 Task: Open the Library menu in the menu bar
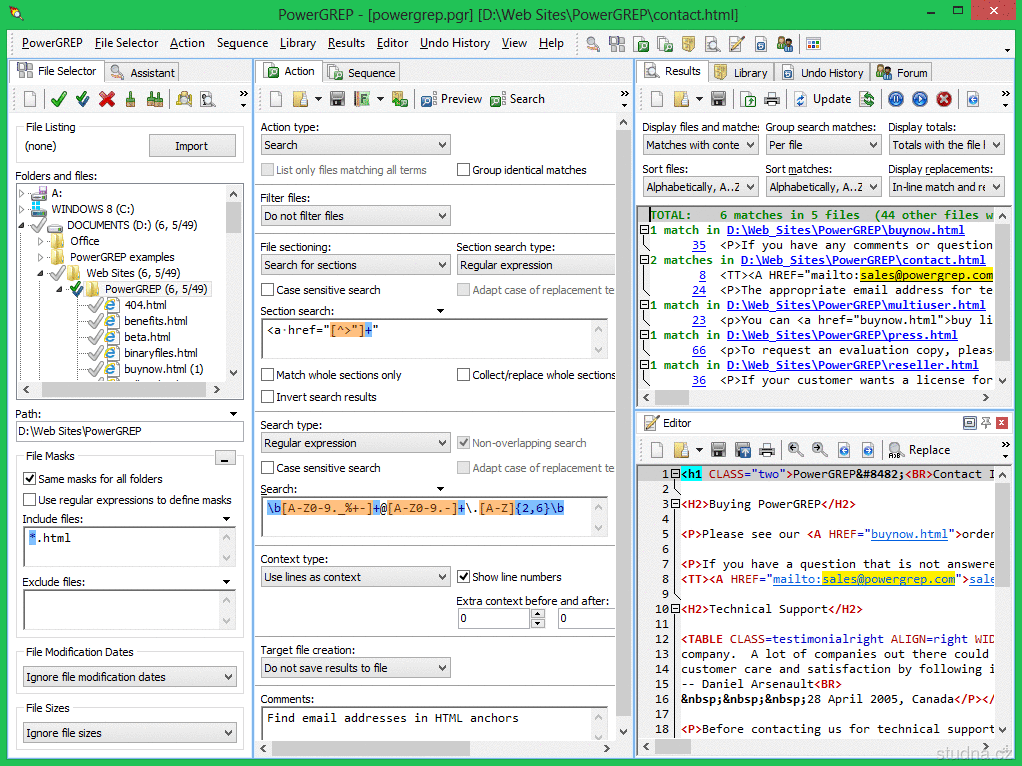[297, 43]
